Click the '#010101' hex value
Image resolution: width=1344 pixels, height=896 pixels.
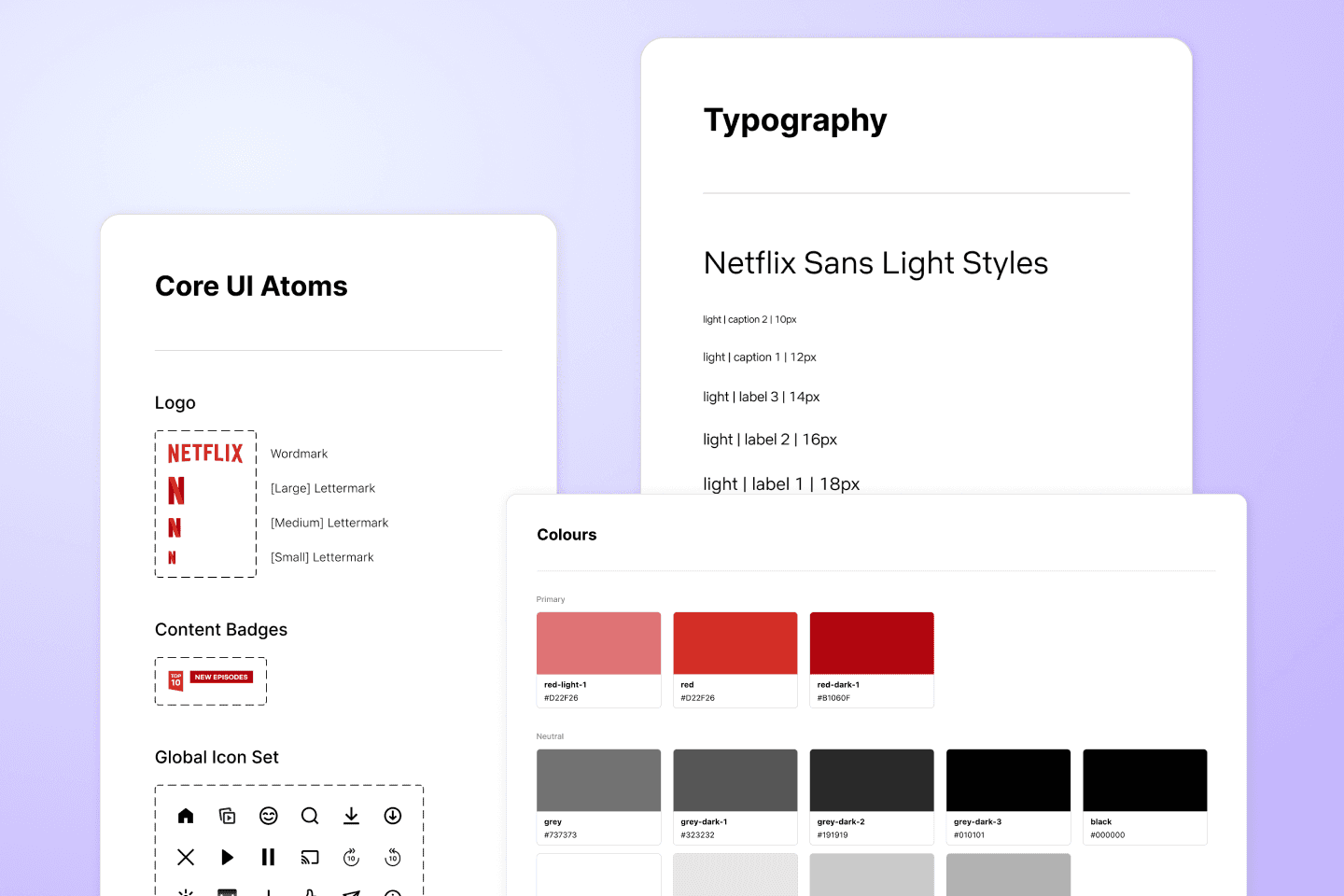[x=969, y=835]
